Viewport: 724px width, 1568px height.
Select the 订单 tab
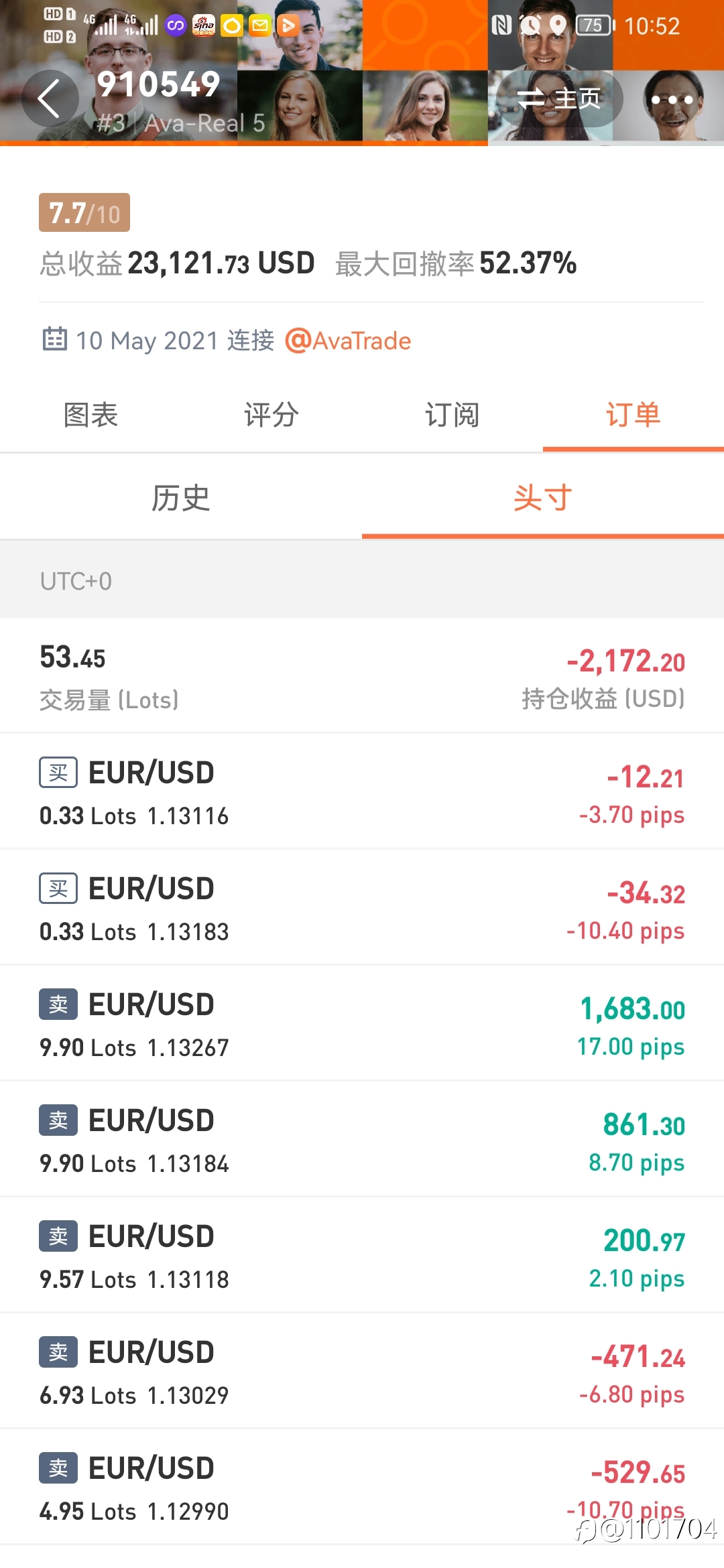coord(633,415)
